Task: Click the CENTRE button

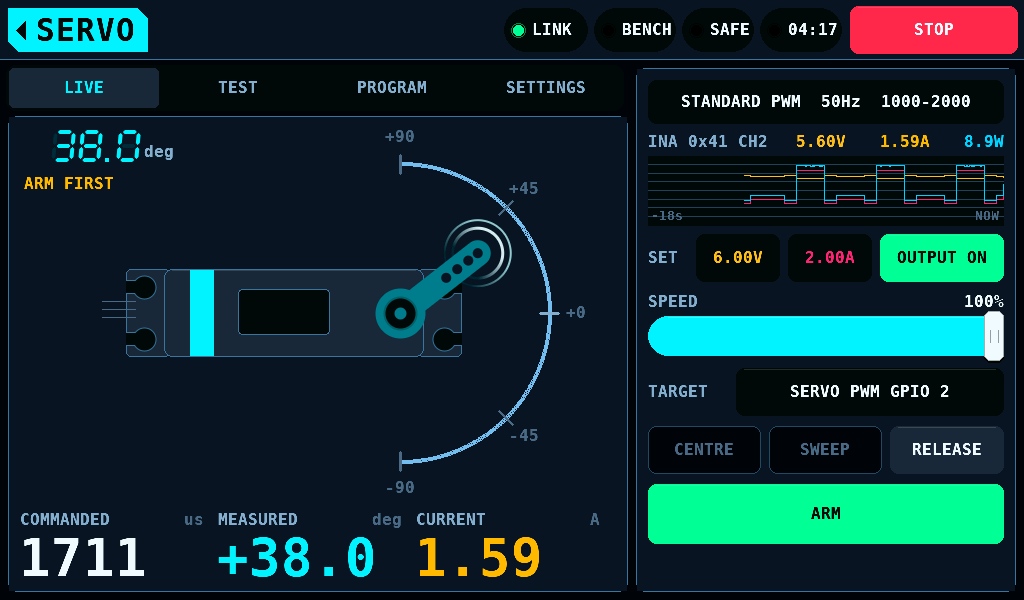Action: (704, 450)
